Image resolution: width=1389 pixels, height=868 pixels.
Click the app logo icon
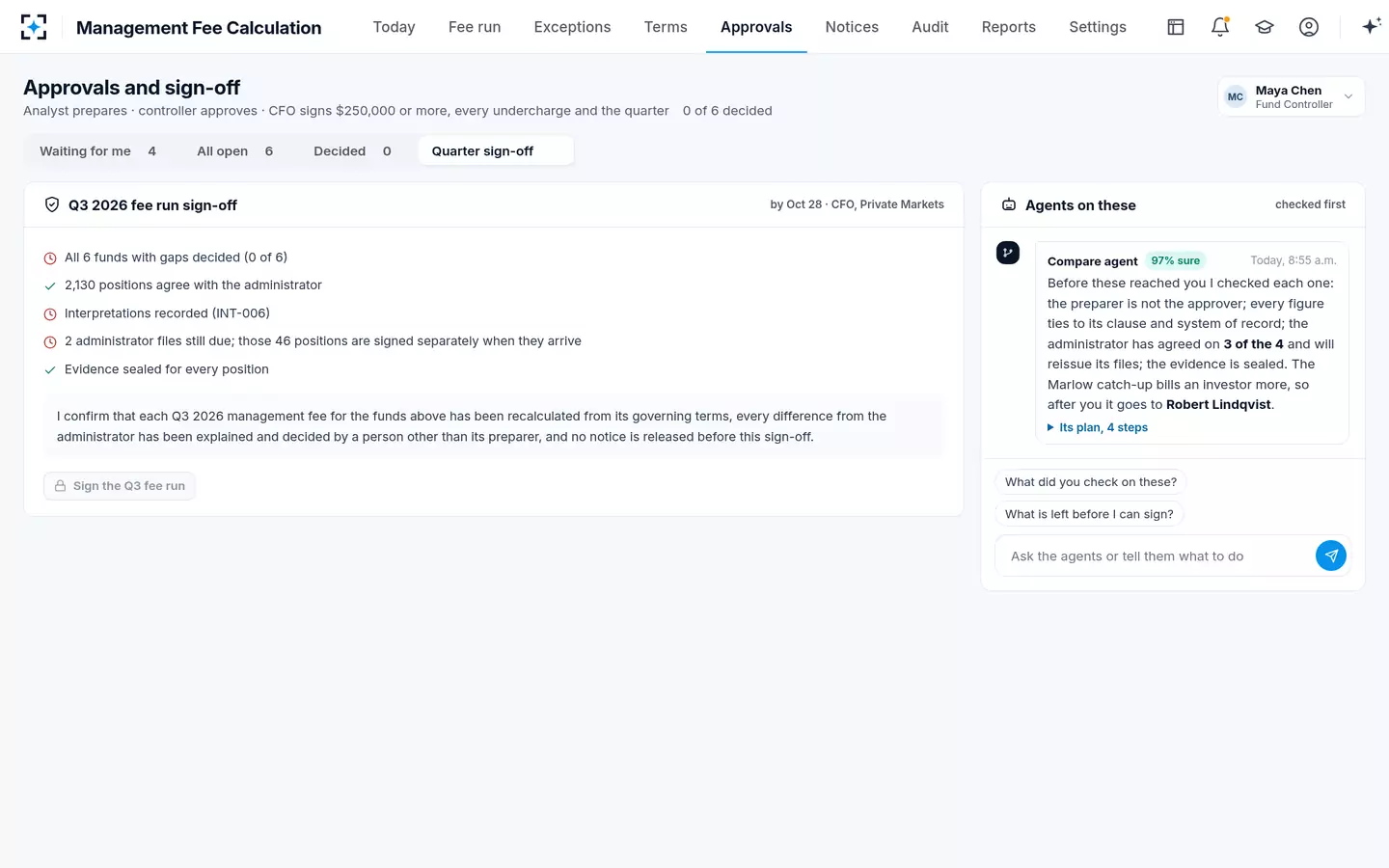point(34,27)
